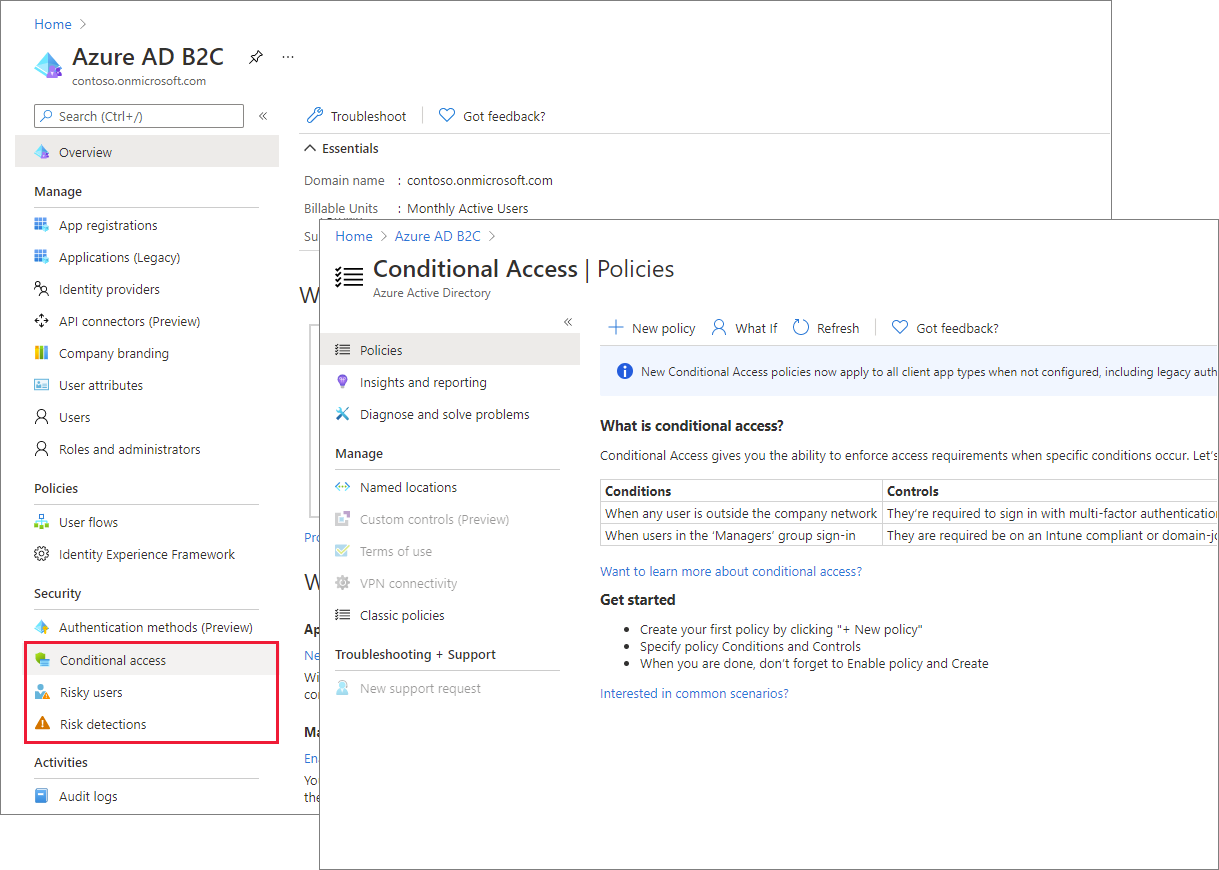Click 'Monthly Active Users' Billable Units value
Image resolution: width=1219 pixels, height=870 pixels.
click(468, 208)
